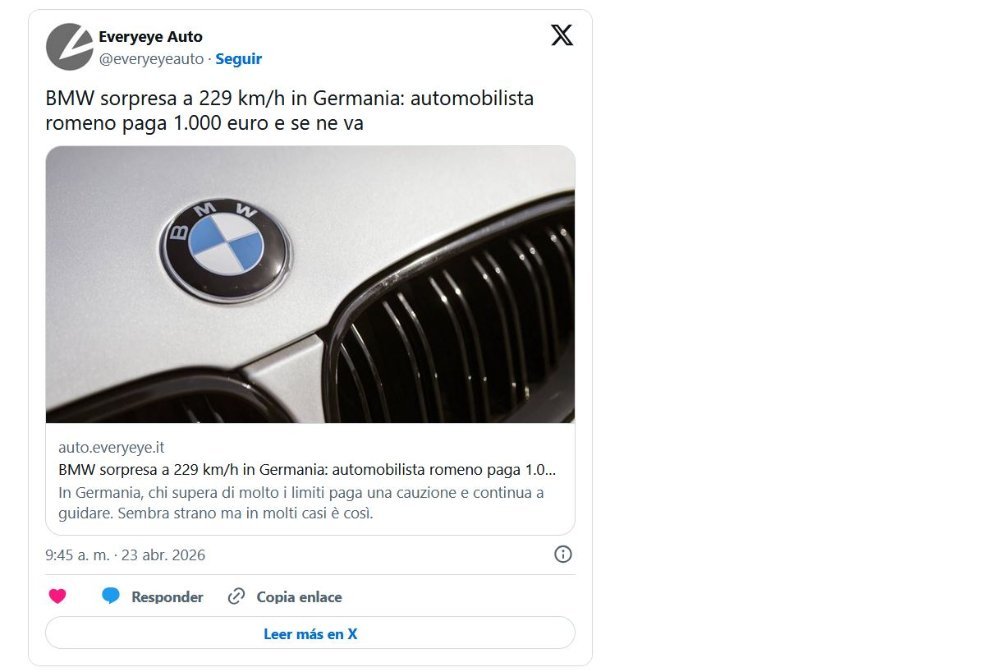
Task: Like the post with the heart icon
Action: click(x=57, y=597)
